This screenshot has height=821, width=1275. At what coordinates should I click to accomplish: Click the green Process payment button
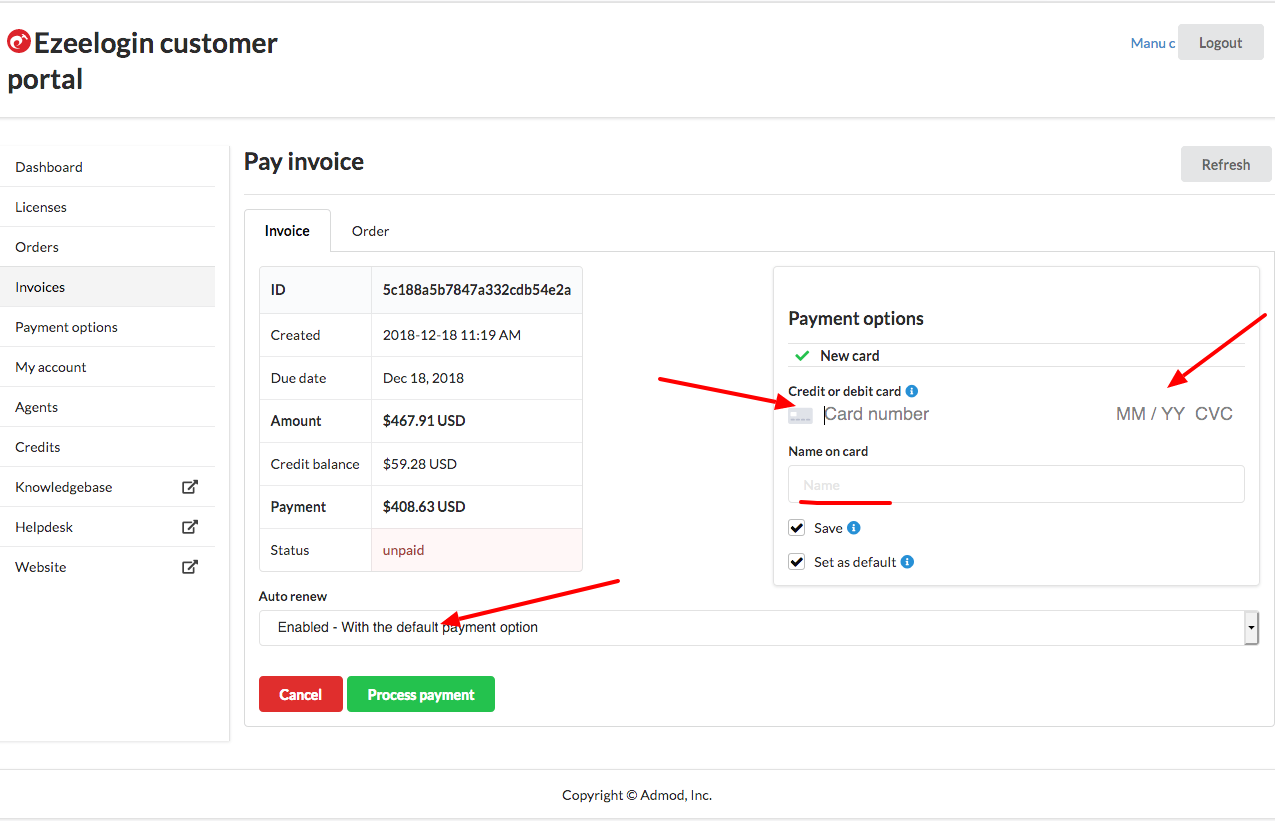pos(421,694)
